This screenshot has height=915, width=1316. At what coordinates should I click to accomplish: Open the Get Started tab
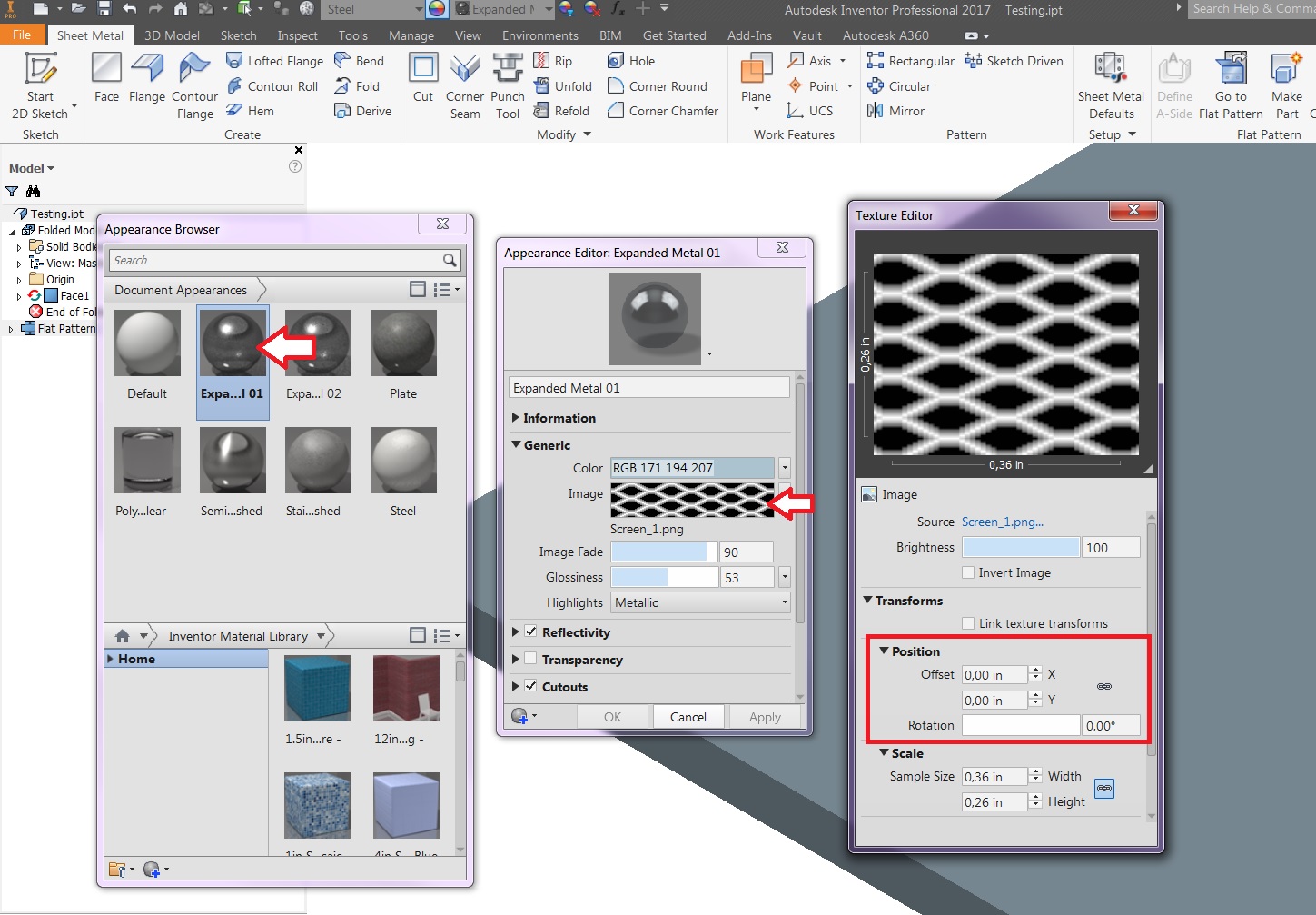click(x=674, y=35)
